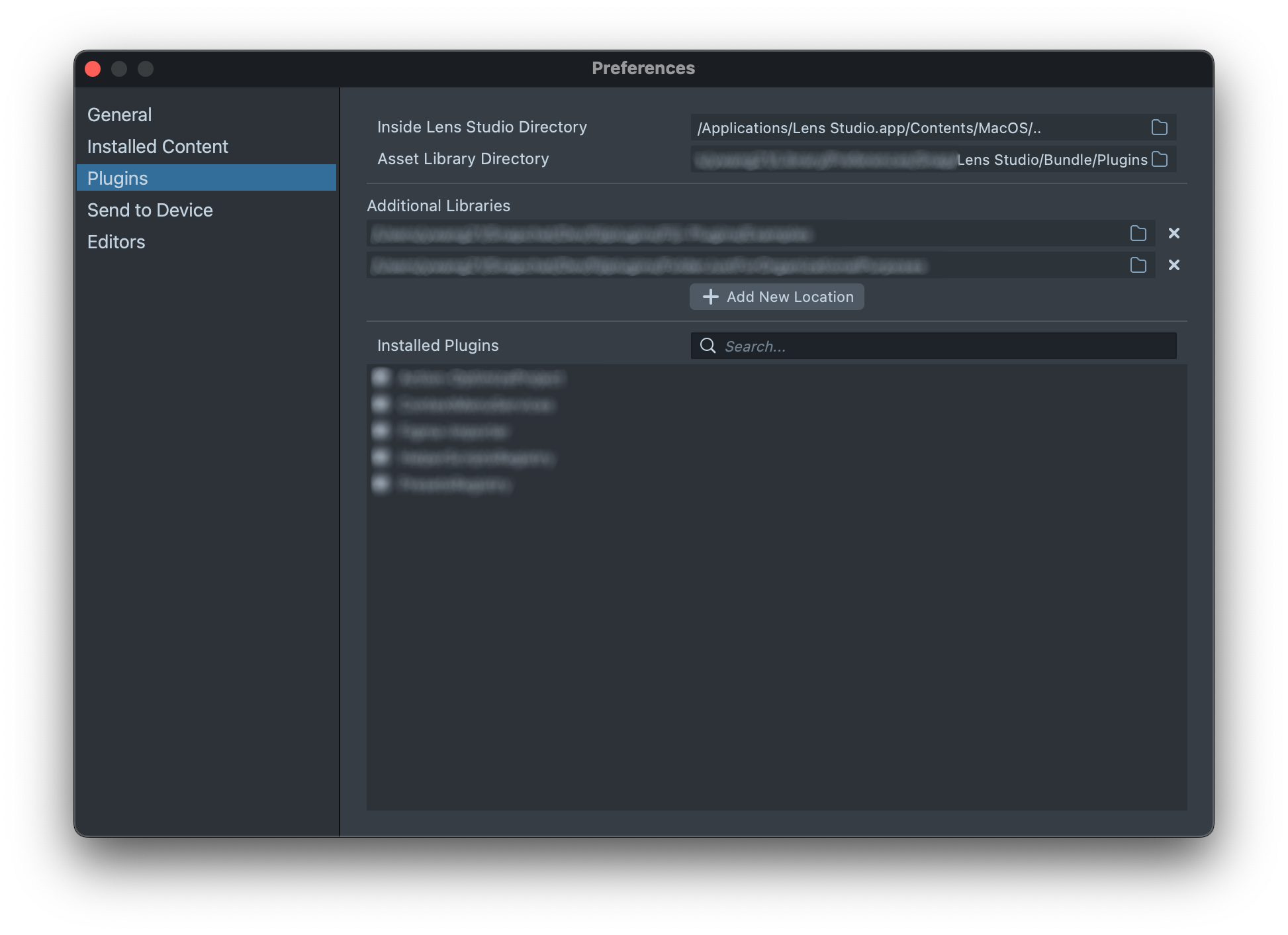Click folder icon of second additional library
The height and width of the screenshot is (935, 1288).
[1138, 265]
